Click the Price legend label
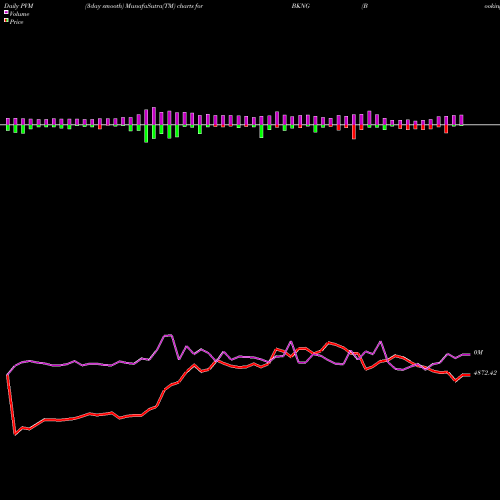Screen dimensions: 500x500 16,22
